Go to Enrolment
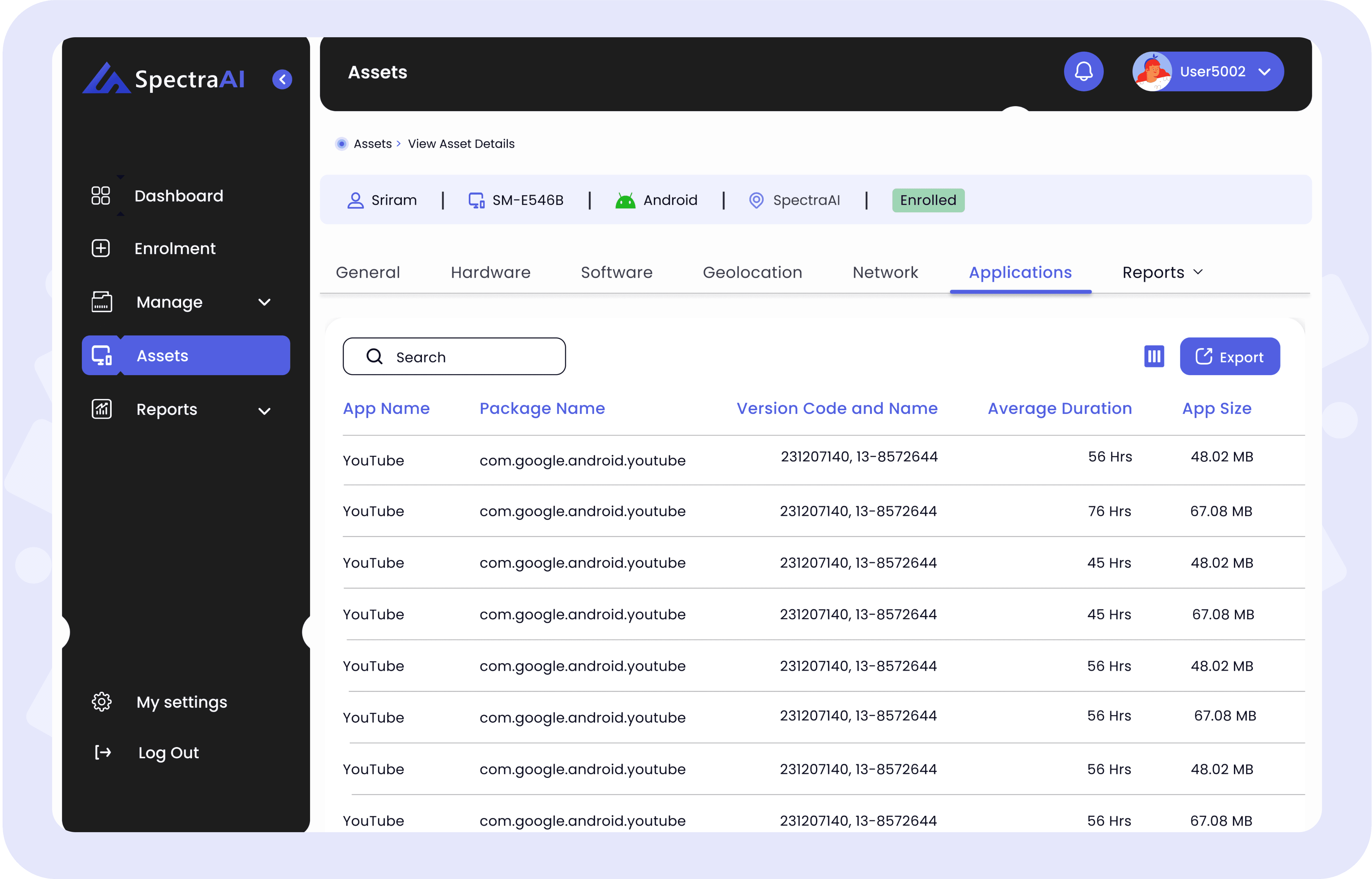Viewport: 1372px width, 879px height. pos(175,248)
